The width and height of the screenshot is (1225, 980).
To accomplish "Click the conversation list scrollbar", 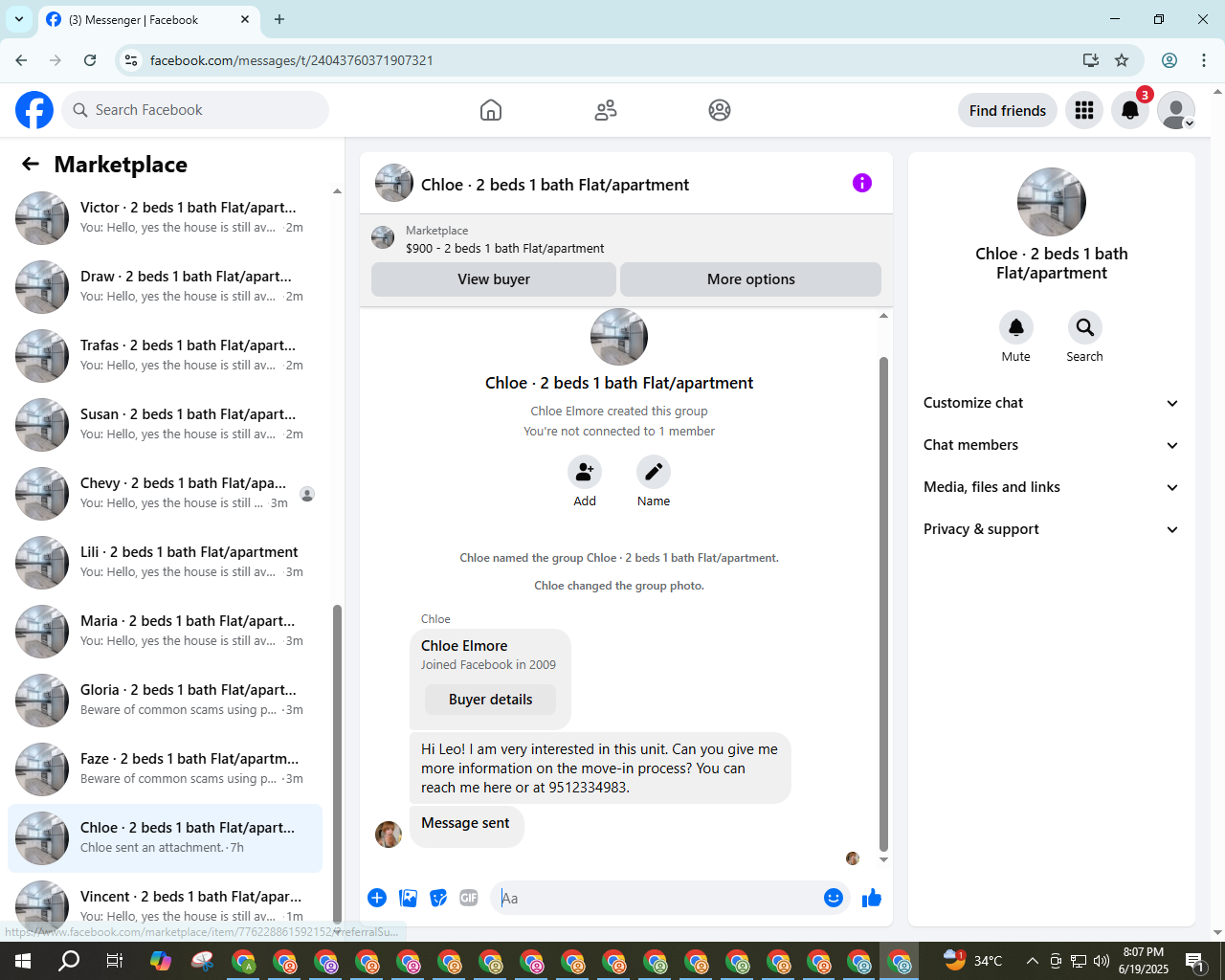I will 337,766.
